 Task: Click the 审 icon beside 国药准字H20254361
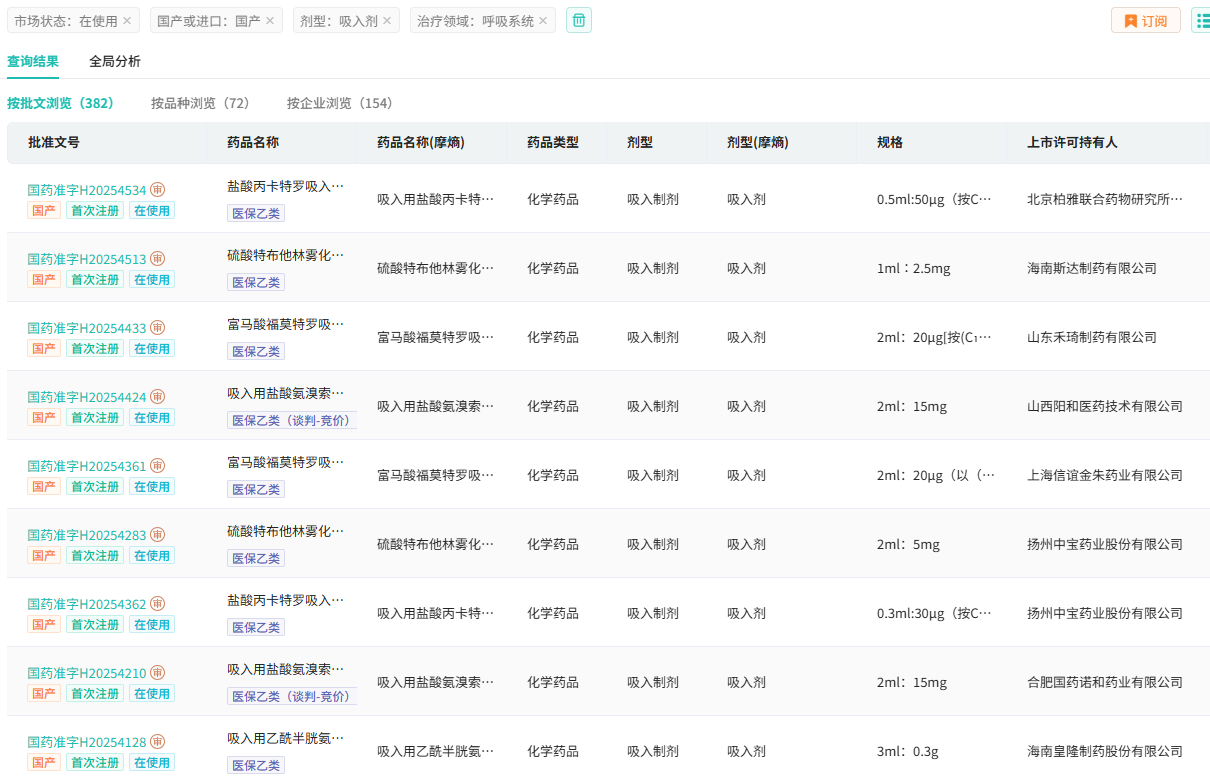[158, 466]
